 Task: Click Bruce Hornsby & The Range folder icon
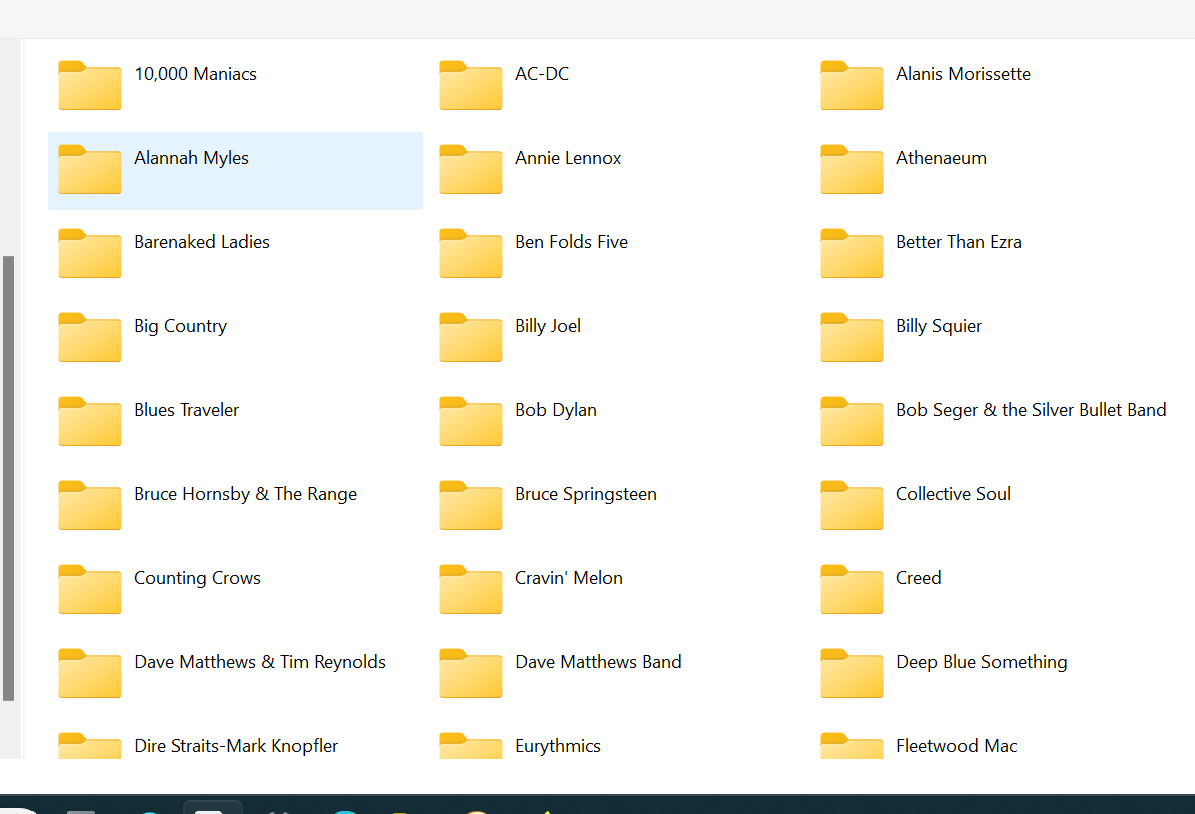tap(90, 505)
